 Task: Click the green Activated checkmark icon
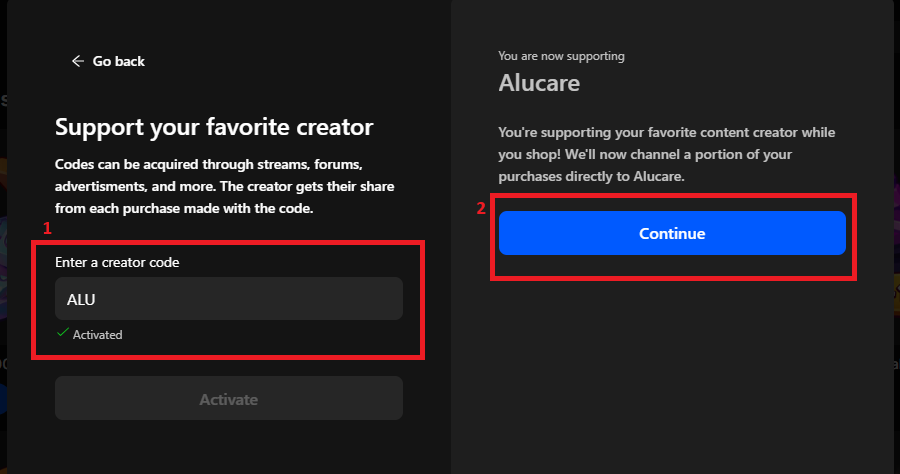[x=62, y=334]
